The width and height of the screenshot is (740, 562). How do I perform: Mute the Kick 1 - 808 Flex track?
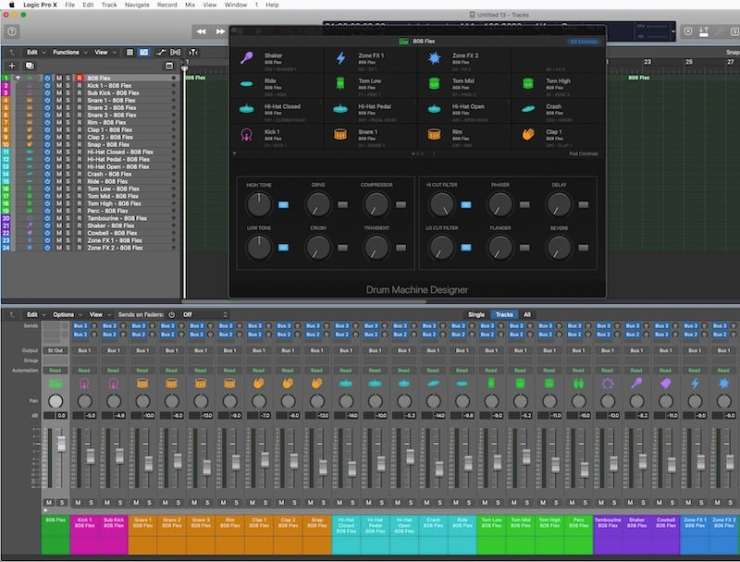point(59,86)
